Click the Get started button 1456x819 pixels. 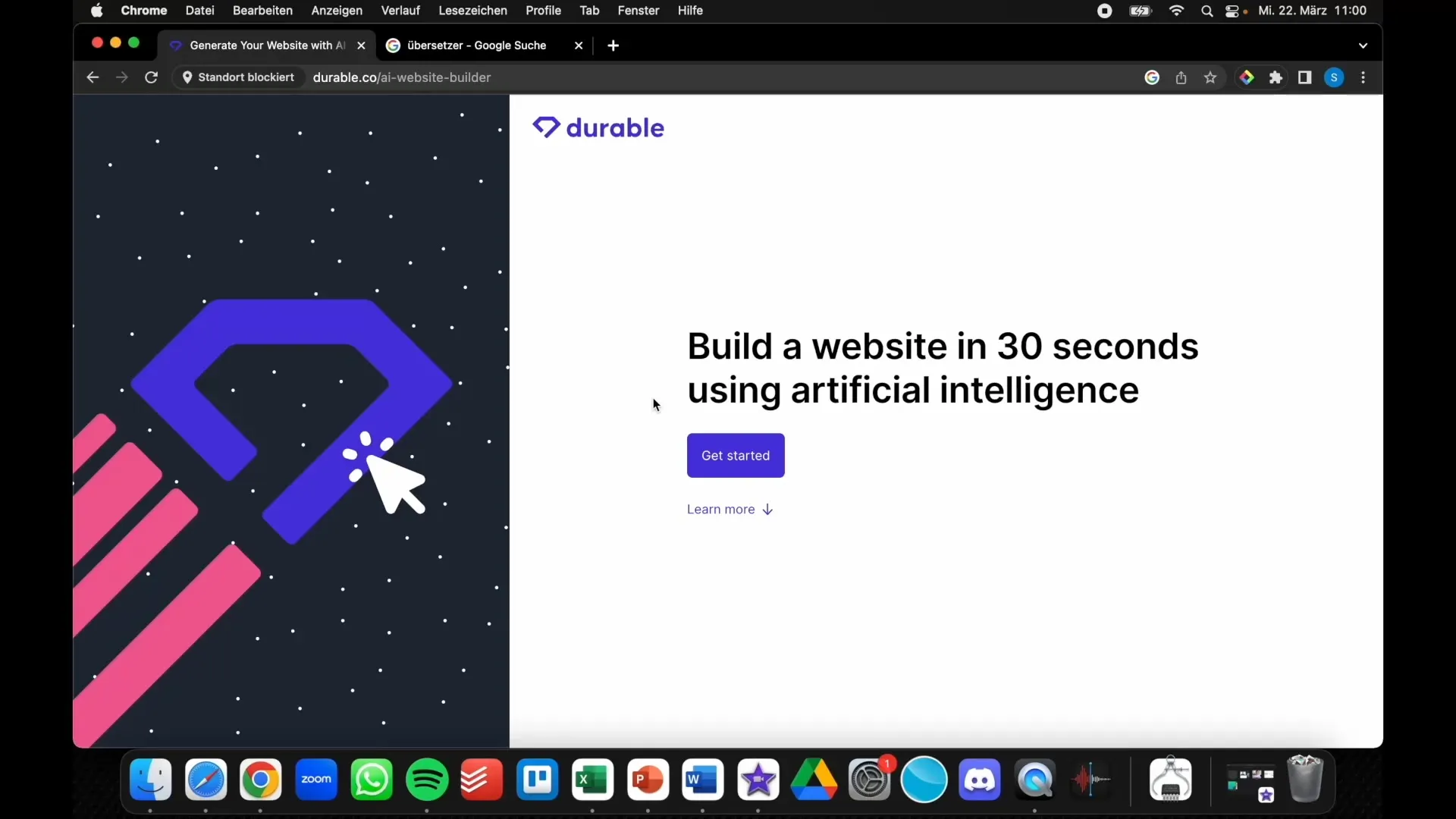pyautogui.click(x=736, y=455)
